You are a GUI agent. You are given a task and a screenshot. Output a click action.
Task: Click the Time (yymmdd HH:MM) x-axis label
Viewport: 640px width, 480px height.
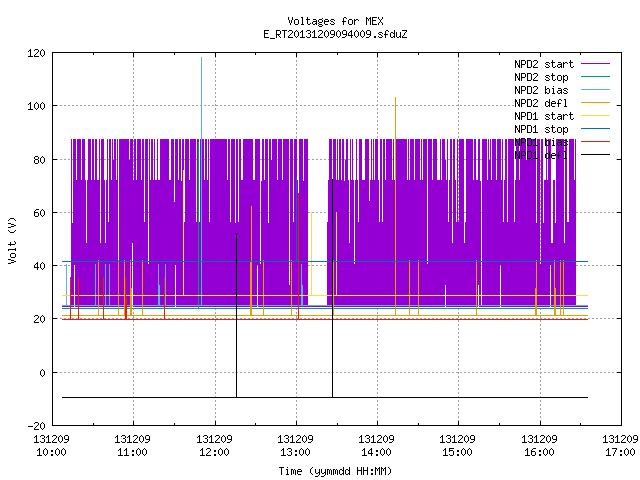335,471
